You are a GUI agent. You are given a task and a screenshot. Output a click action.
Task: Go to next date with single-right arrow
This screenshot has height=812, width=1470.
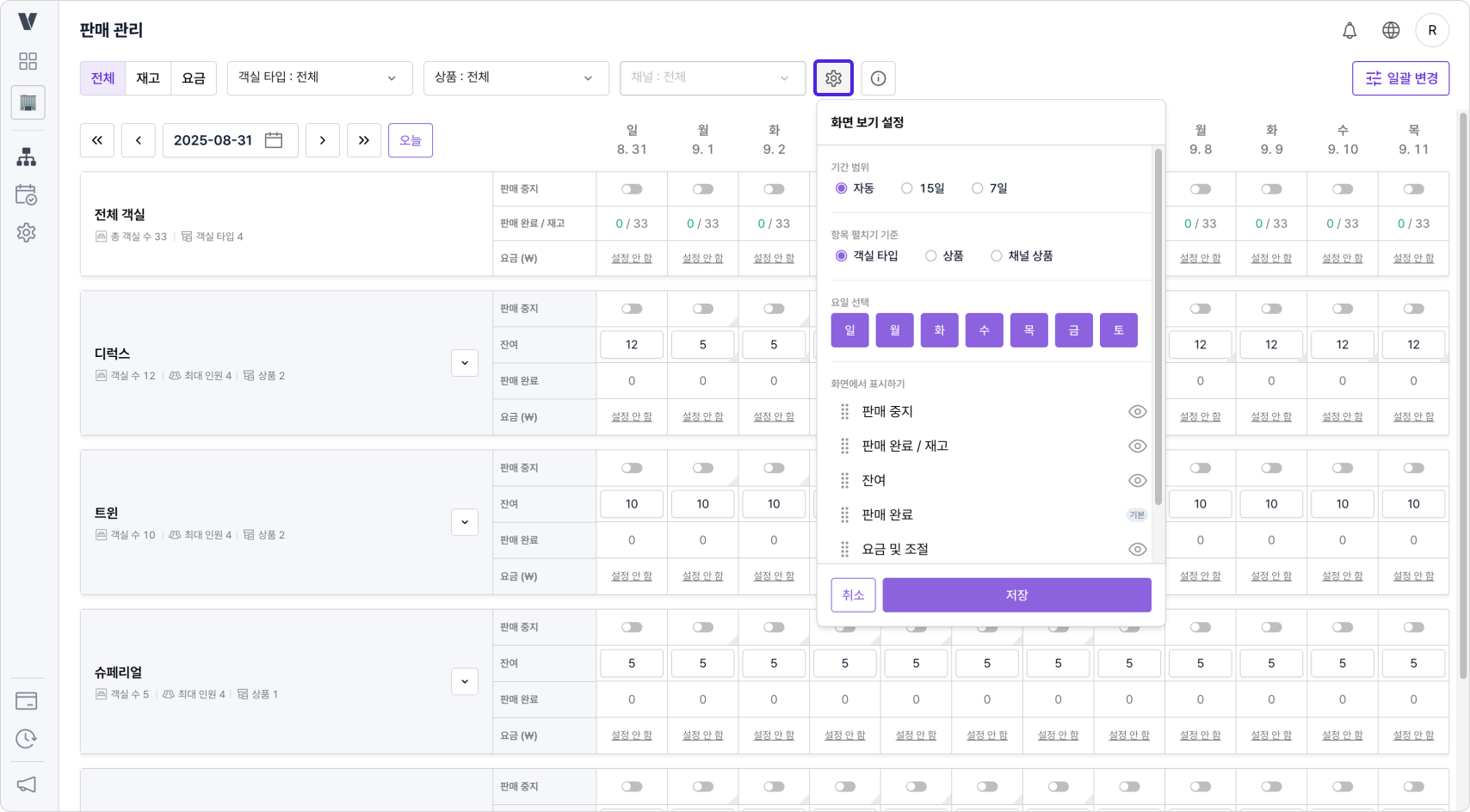(323, 140)
